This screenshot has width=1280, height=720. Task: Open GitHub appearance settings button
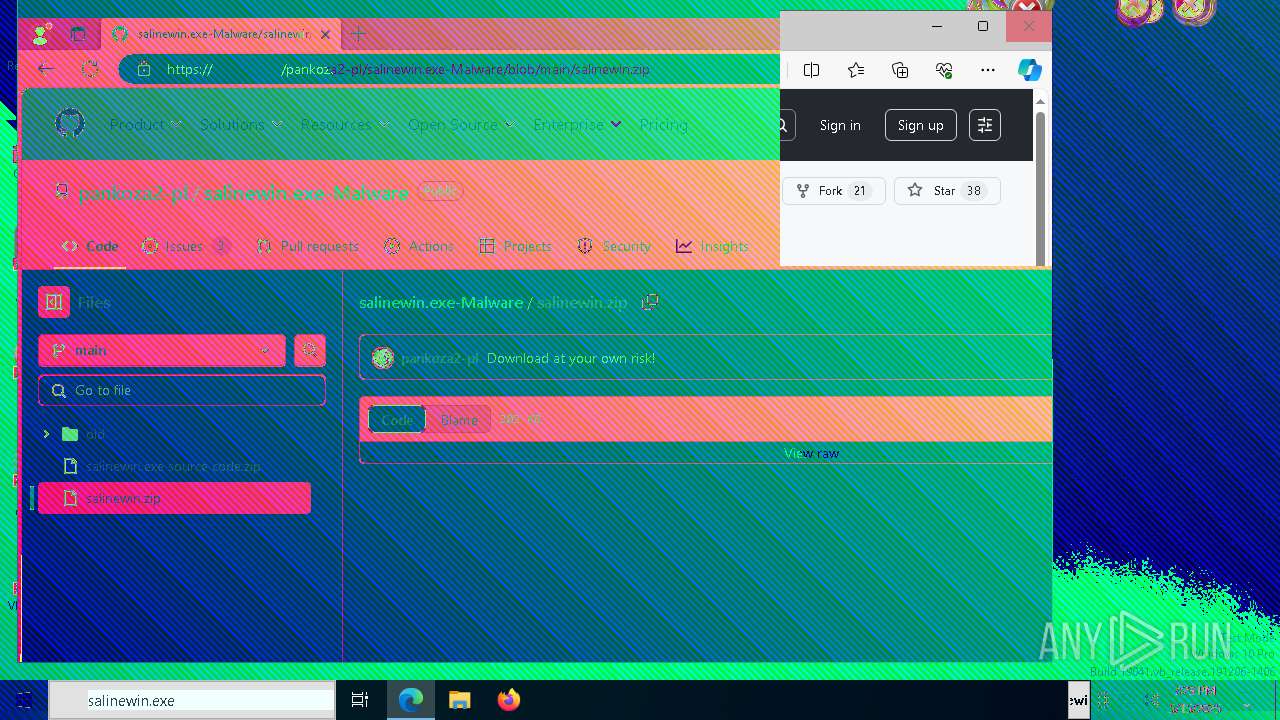pos(985,125)
